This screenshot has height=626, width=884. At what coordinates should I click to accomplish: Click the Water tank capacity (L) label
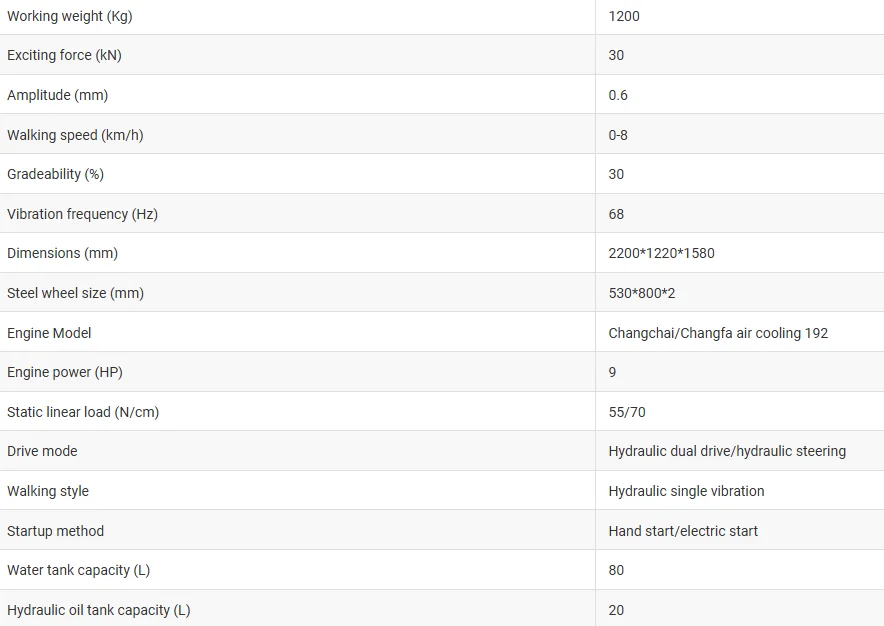coord(78,570)
